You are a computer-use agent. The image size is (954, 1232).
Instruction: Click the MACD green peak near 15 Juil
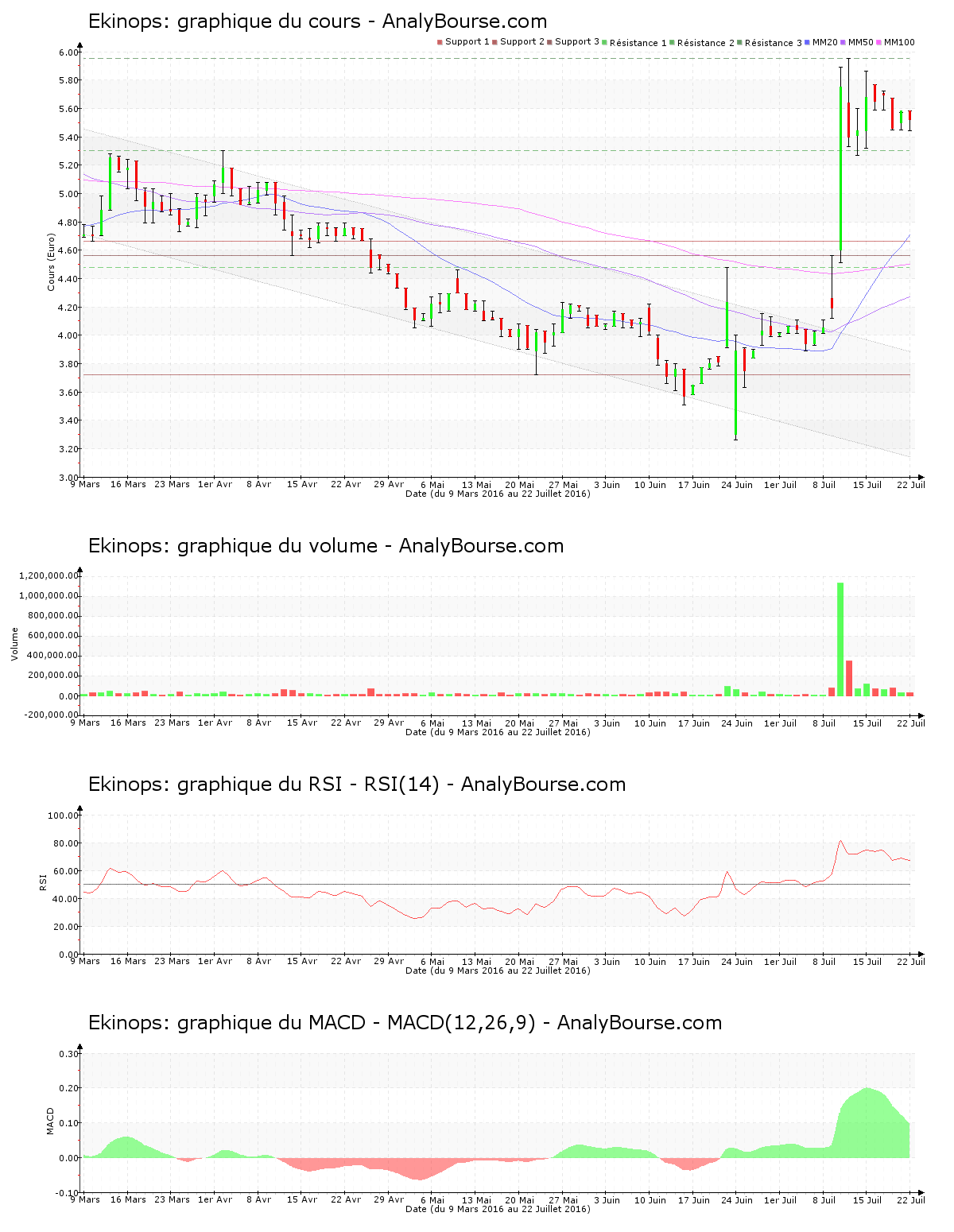pyautogui.click(x=867, y=1122)
